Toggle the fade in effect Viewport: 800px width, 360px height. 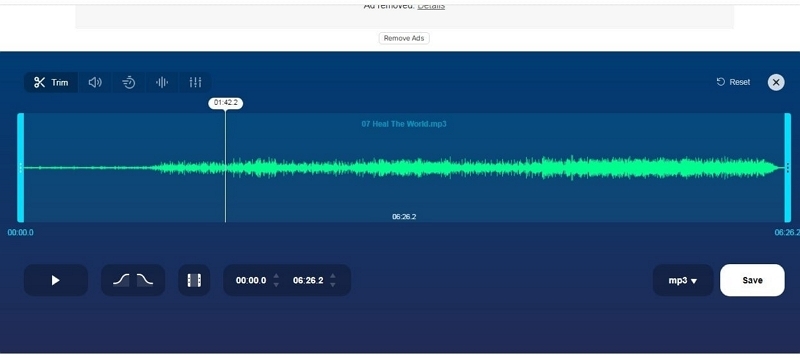(121, 280)
